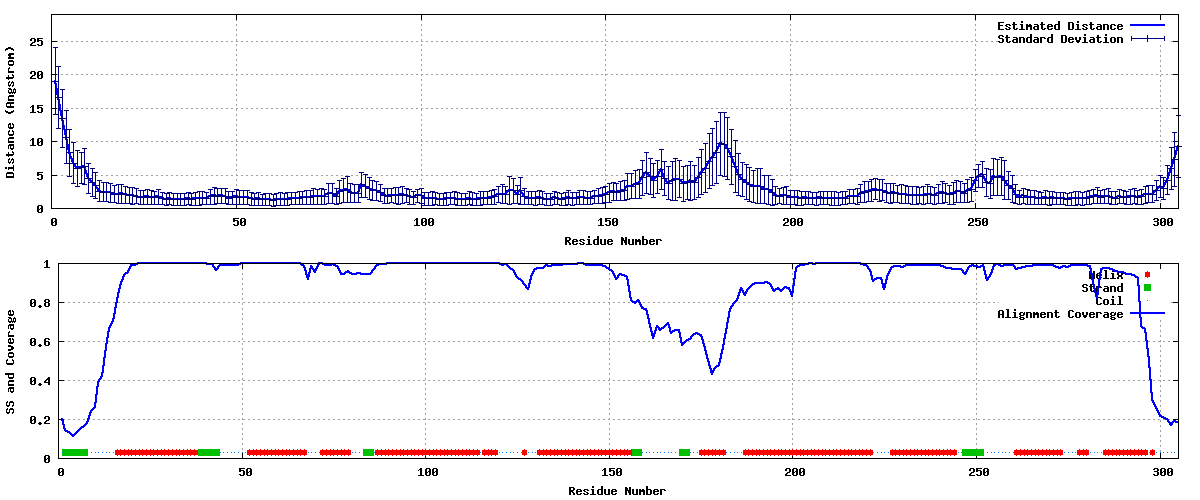Click x-axis tick '300' on distance plot
Image resolution: width=1200 pixels, height=500 pixels.
1162,222
